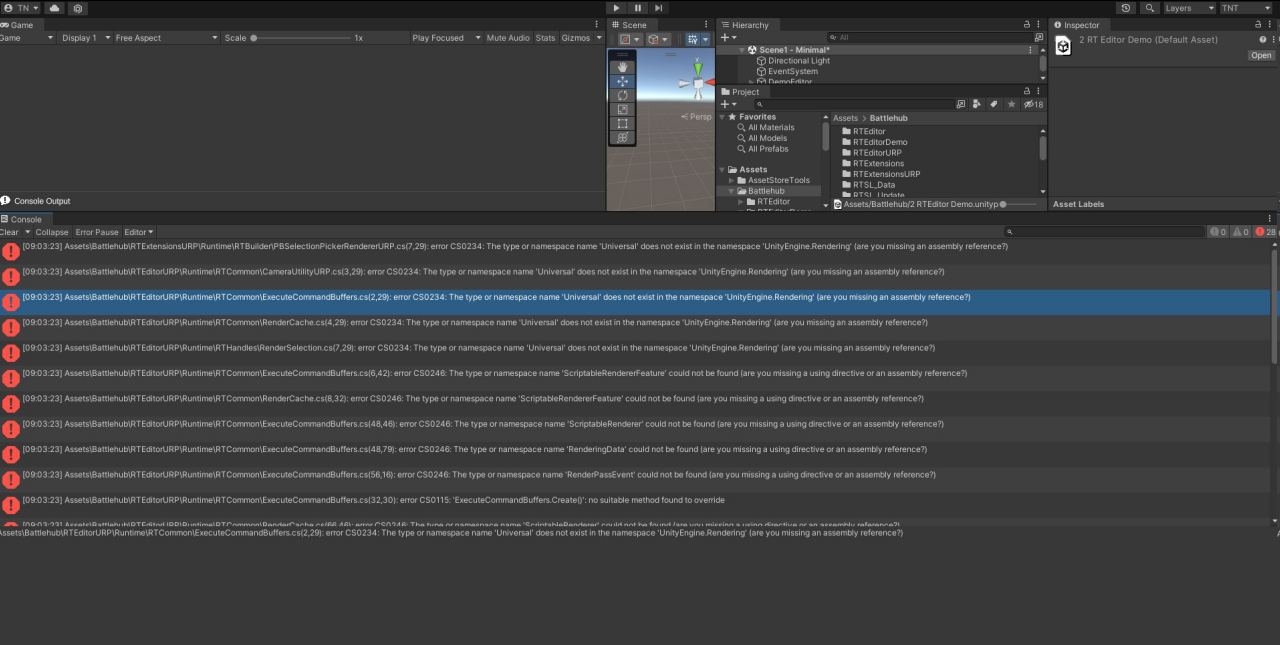
Task: Select the Rotate tool in Scene
Action: [622, 95]
